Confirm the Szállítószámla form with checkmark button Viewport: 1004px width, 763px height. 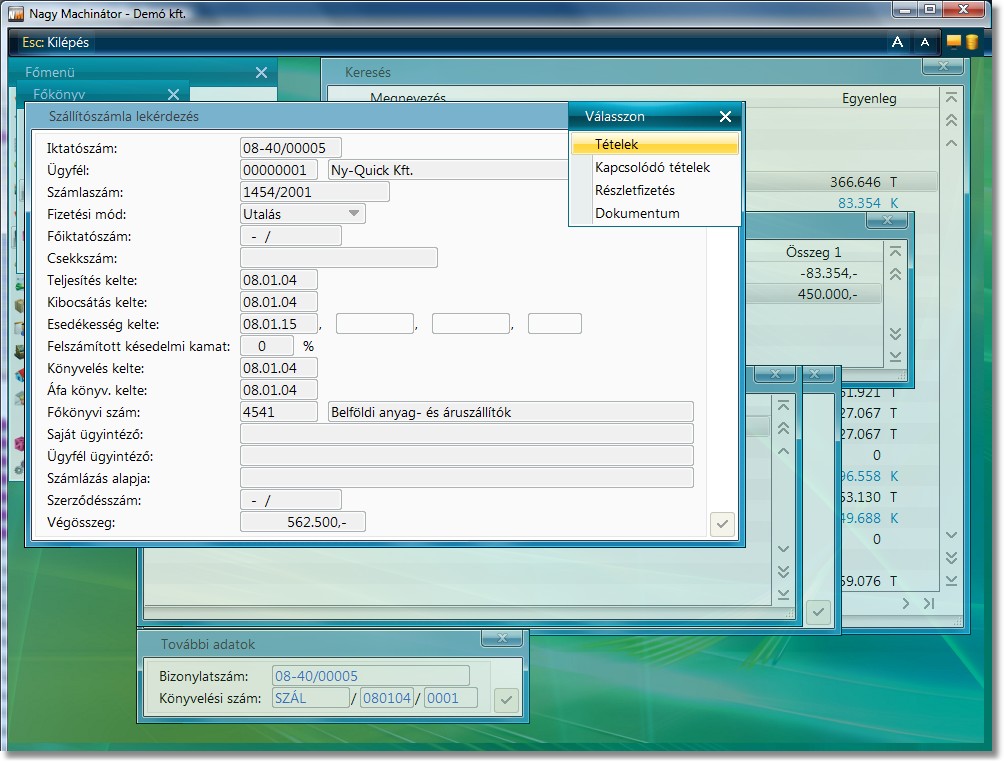pos(722,523)
